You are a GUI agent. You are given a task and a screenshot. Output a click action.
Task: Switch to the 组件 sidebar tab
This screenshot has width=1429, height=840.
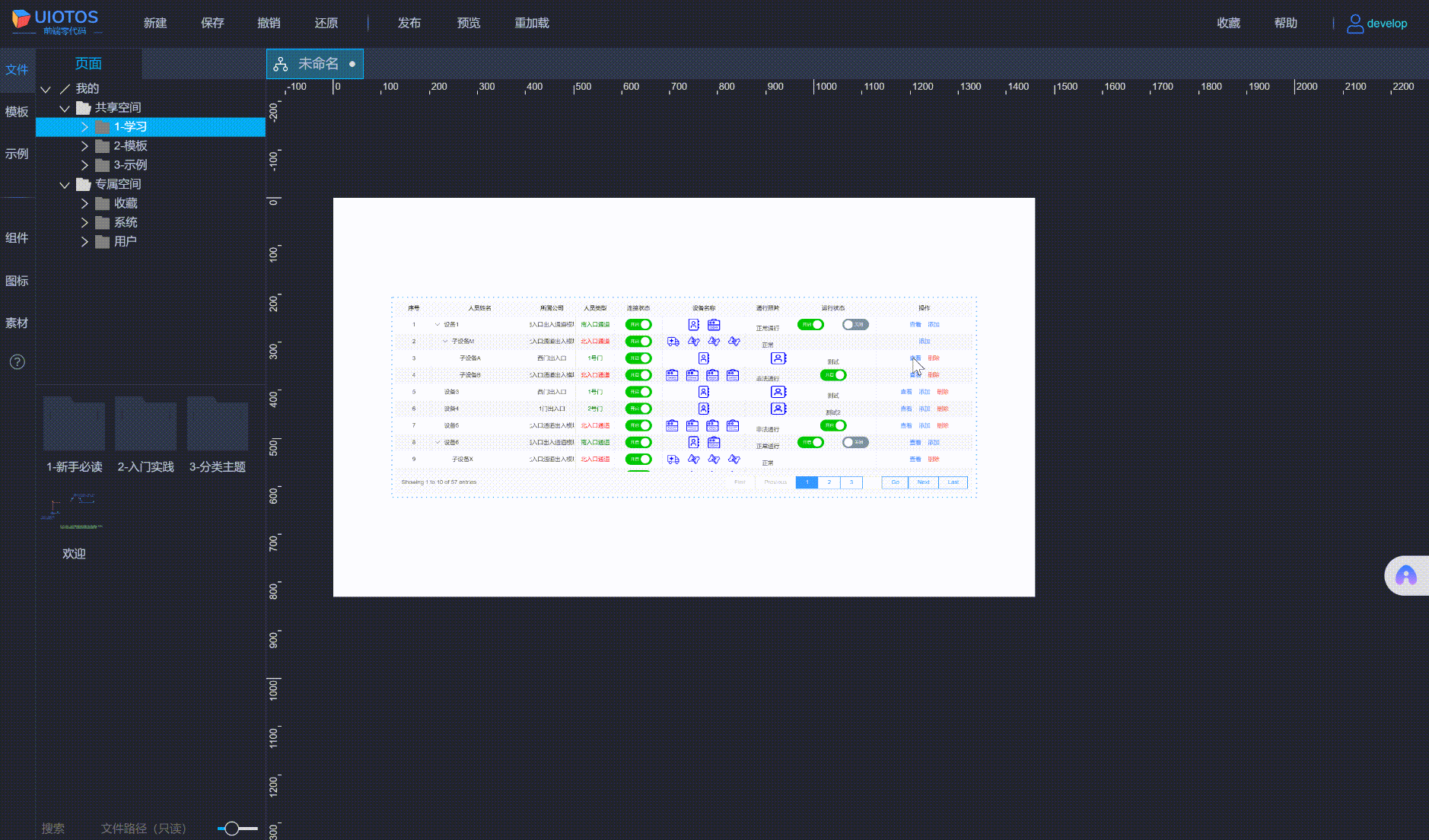[x=17, y=238]
